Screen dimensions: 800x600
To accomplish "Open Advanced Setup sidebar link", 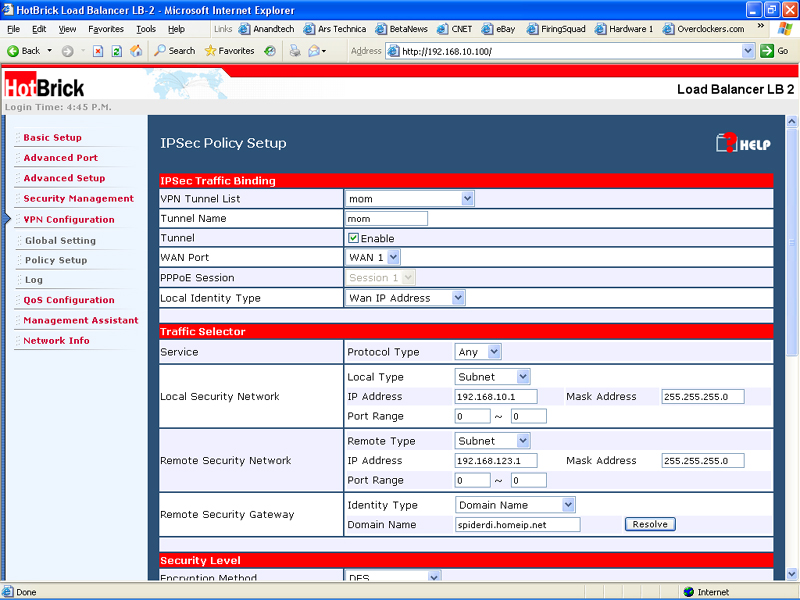I will point(64,178).
